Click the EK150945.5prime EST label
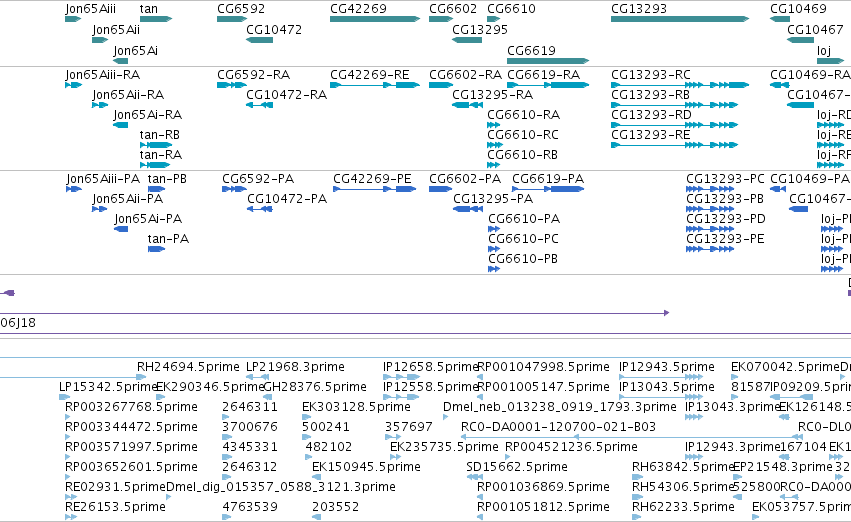851x522 pixels. (366, 467)
